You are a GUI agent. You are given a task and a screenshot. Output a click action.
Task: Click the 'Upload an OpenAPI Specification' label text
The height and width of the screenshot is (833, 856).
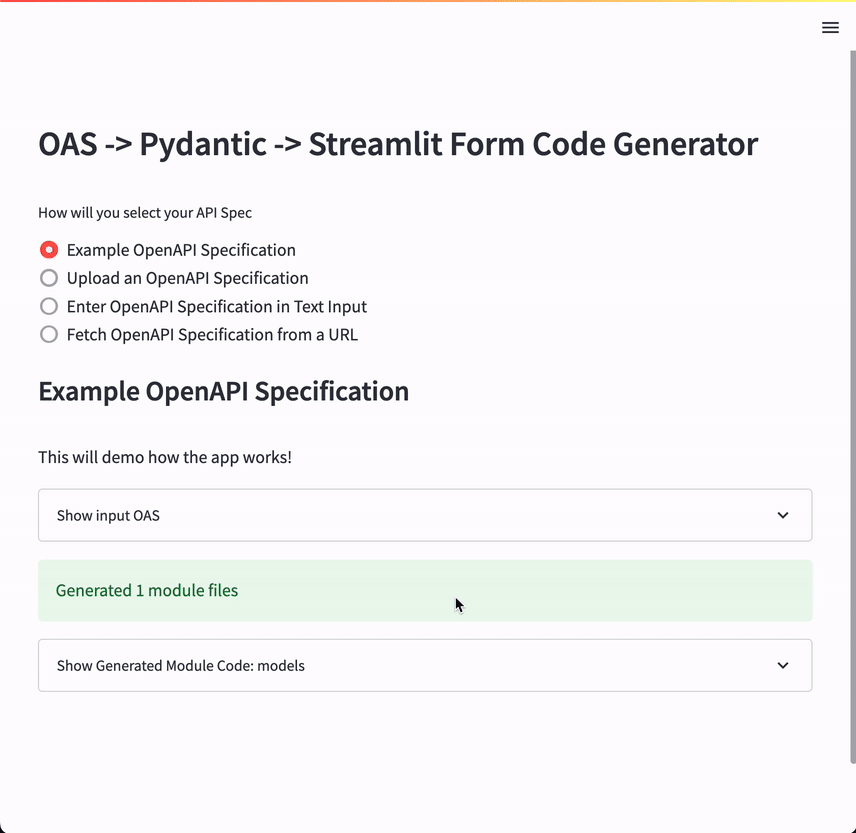click(x=187, y=278)
